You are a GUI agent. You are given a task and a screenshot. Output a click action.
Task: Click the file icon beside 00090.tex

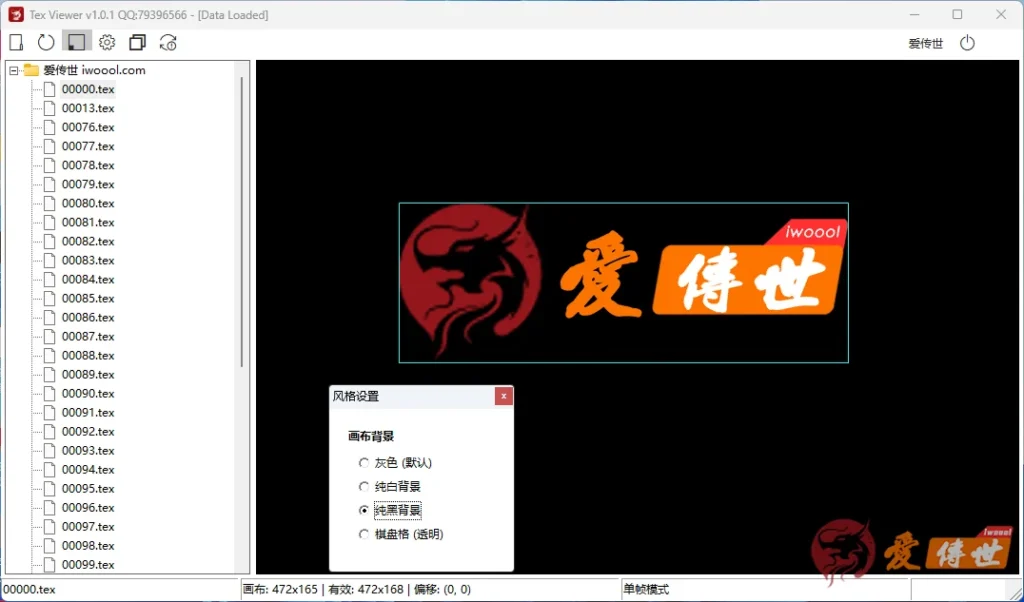click(x=49, y=393)
